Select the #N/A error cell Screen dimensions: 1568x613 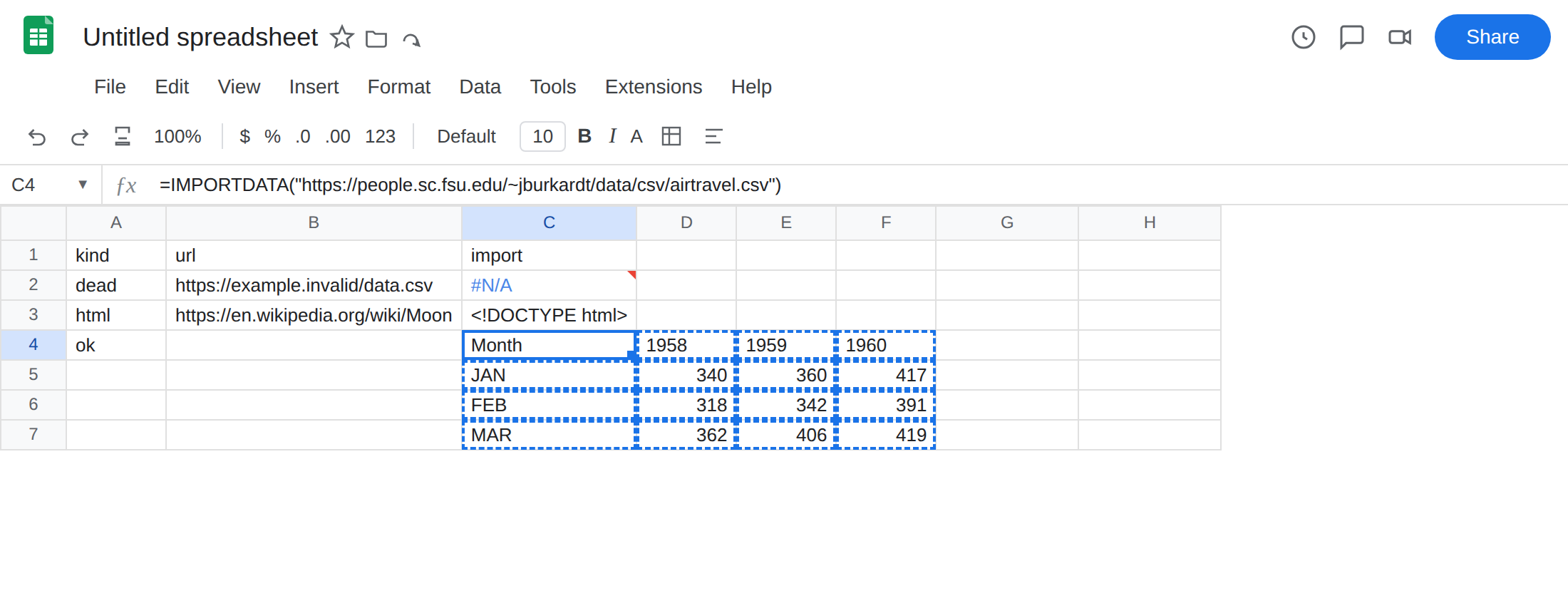click(x=549, y=285)
